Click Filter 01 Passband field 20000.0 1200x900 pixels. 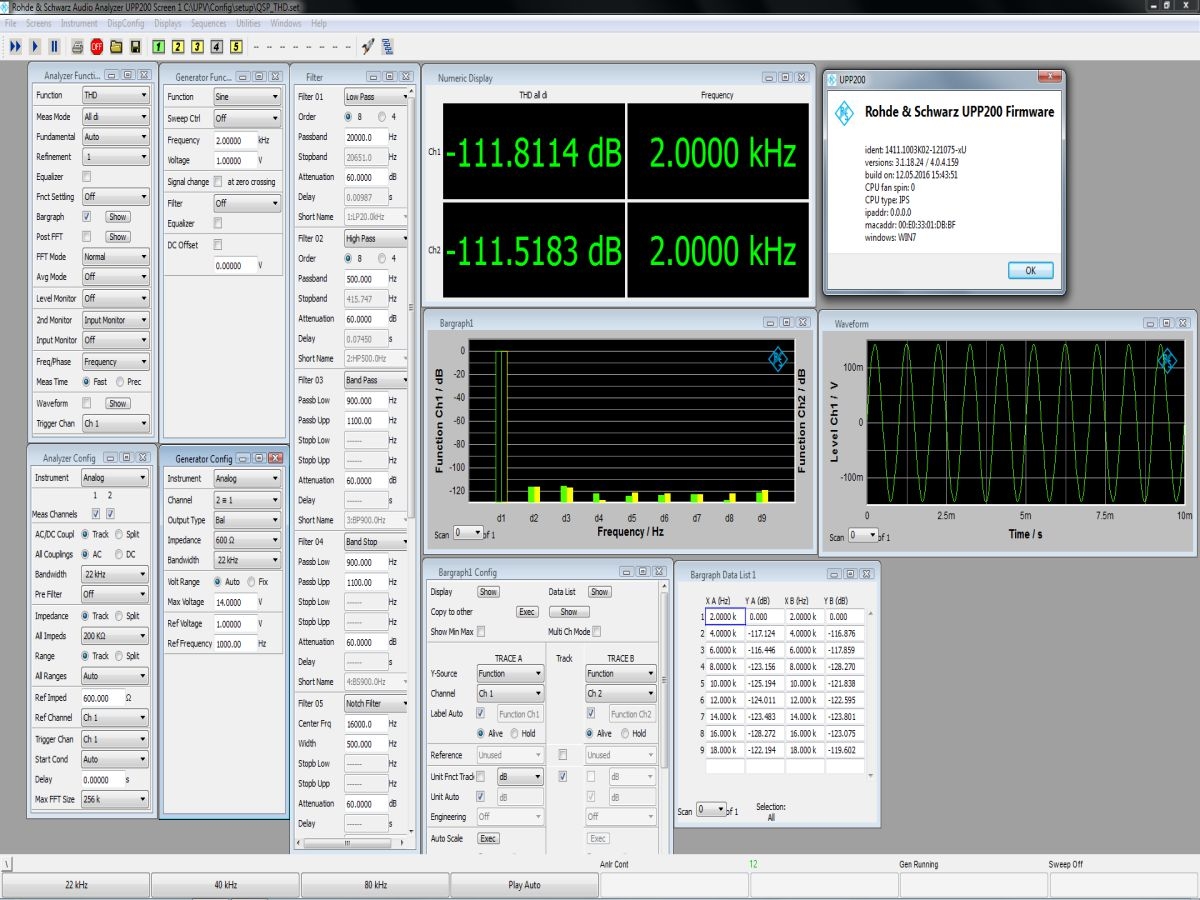click(x=364, y=137)
